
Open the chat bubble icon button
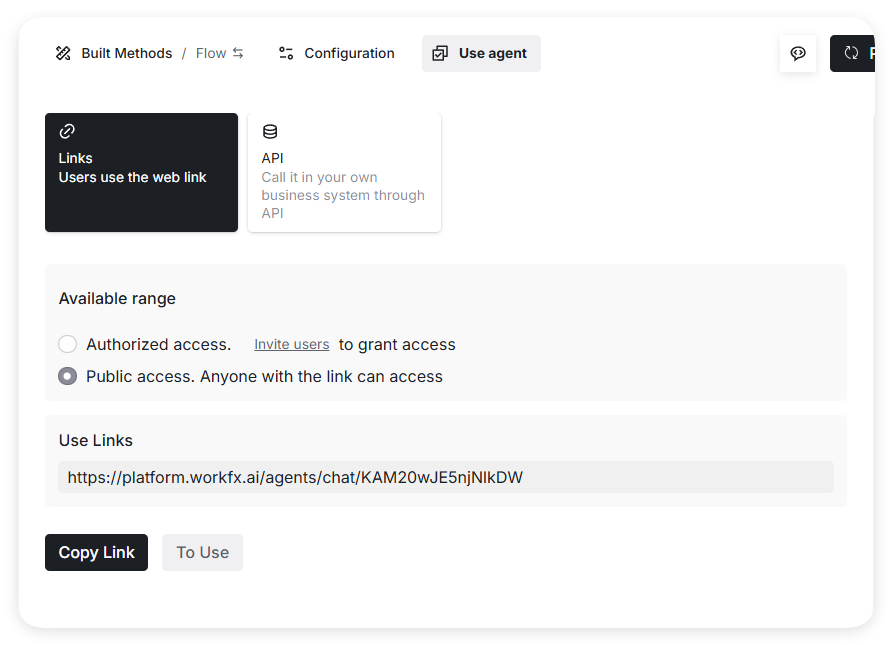798,53
